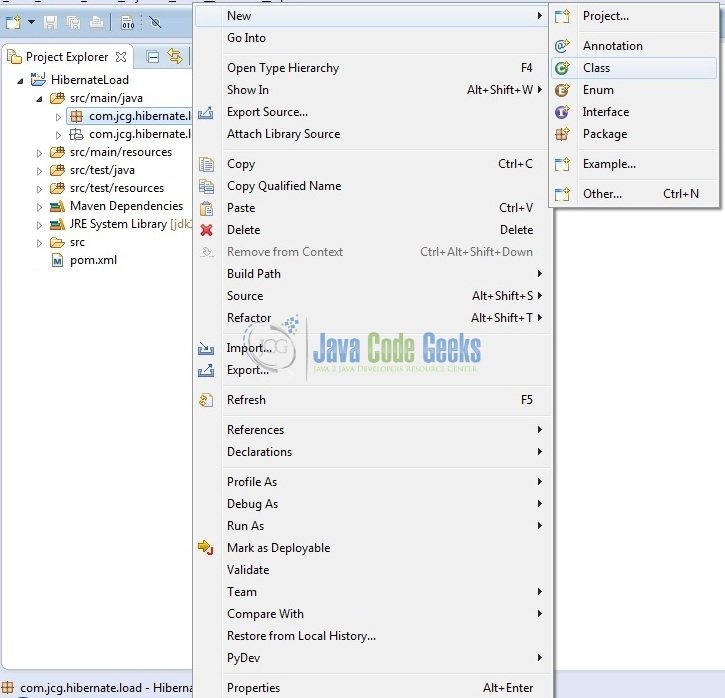Open the Debug As submenu
The height and width of the screenshot is (698, 725).
(x=372, y=504)
